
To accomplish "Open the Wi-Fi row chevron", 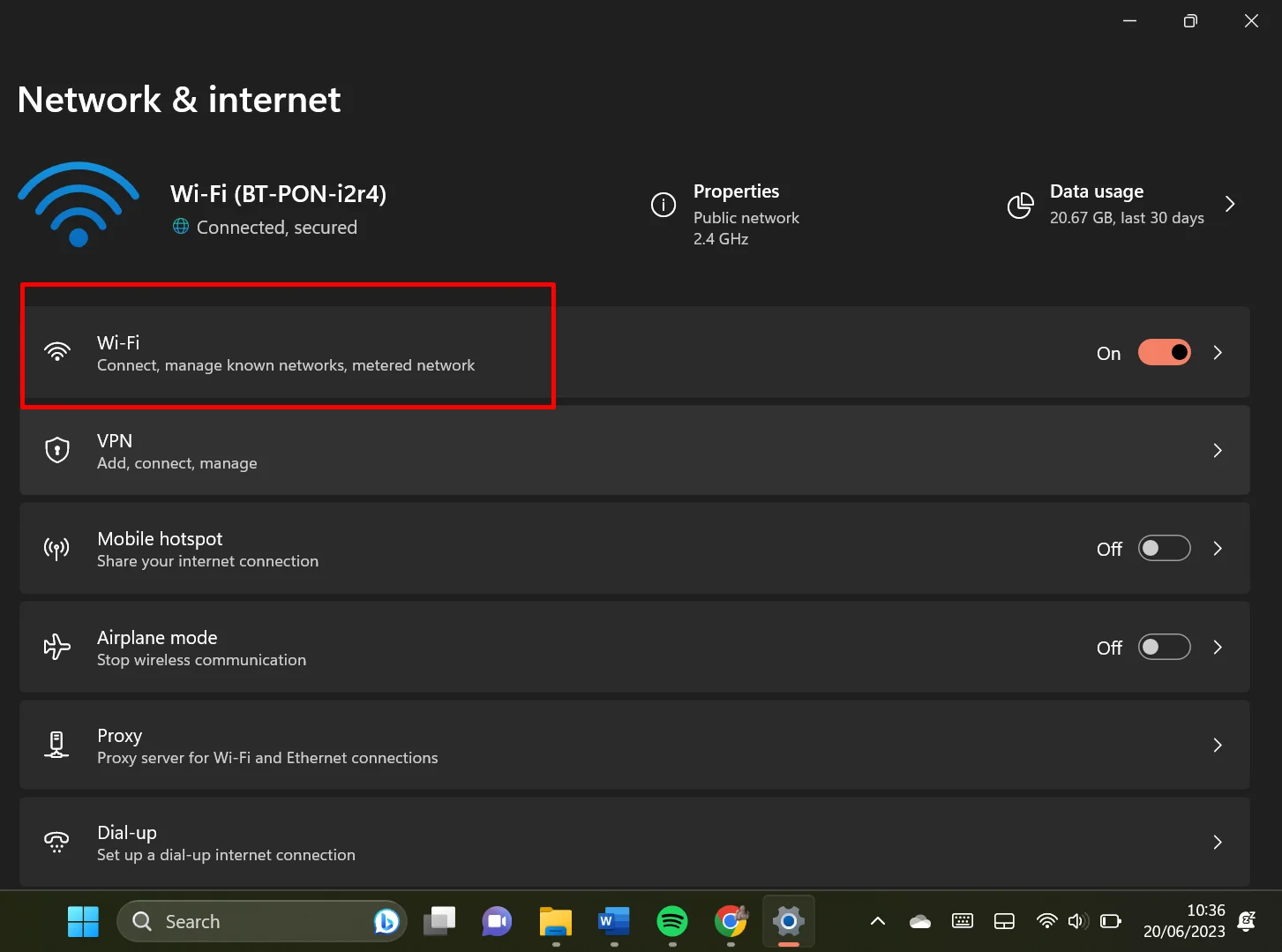I will [1218, 352].
